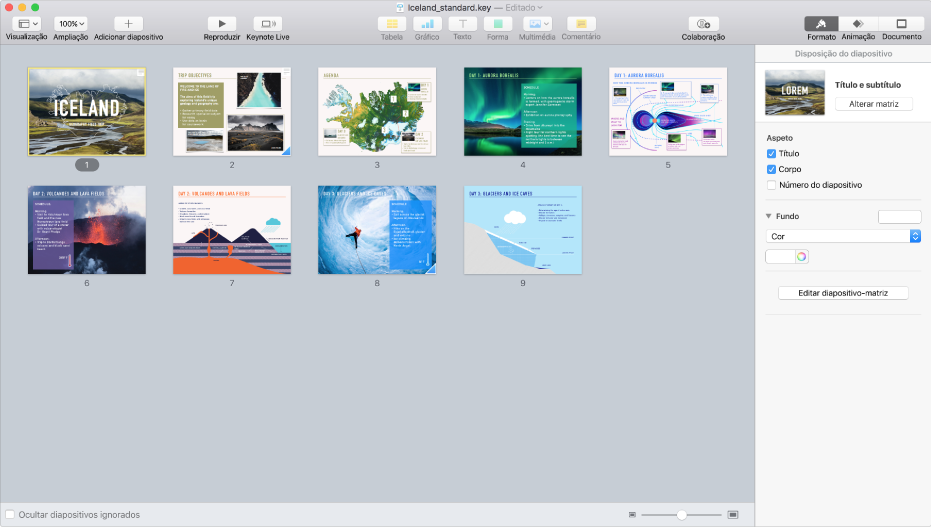The height and width of the screenshot is (527, 931).
Task: Open the Cor fill type dropdown
Action: tap(843, 236)
